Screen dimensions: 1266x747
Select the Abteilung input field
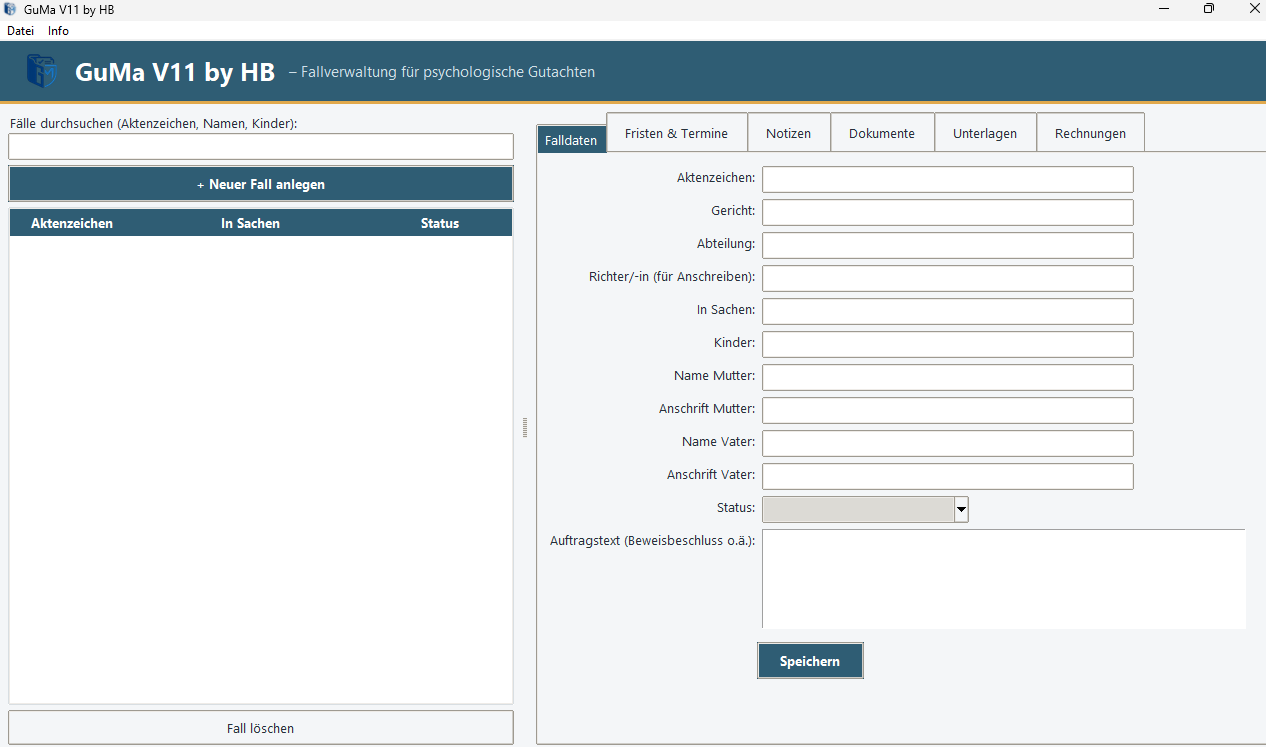pos(948,245)
